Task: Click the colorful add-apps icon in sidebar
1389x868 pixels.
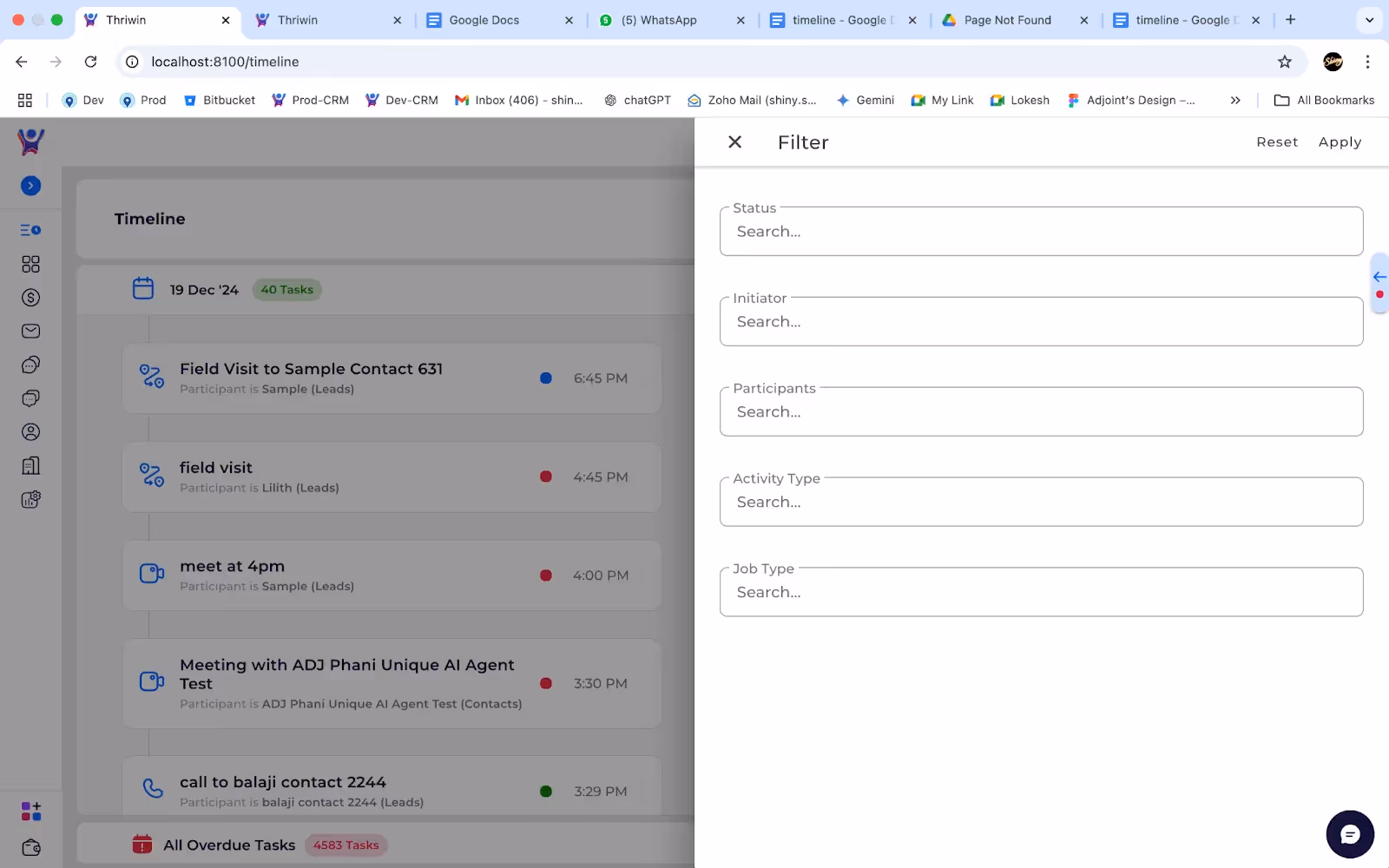Action: (30, 812)
